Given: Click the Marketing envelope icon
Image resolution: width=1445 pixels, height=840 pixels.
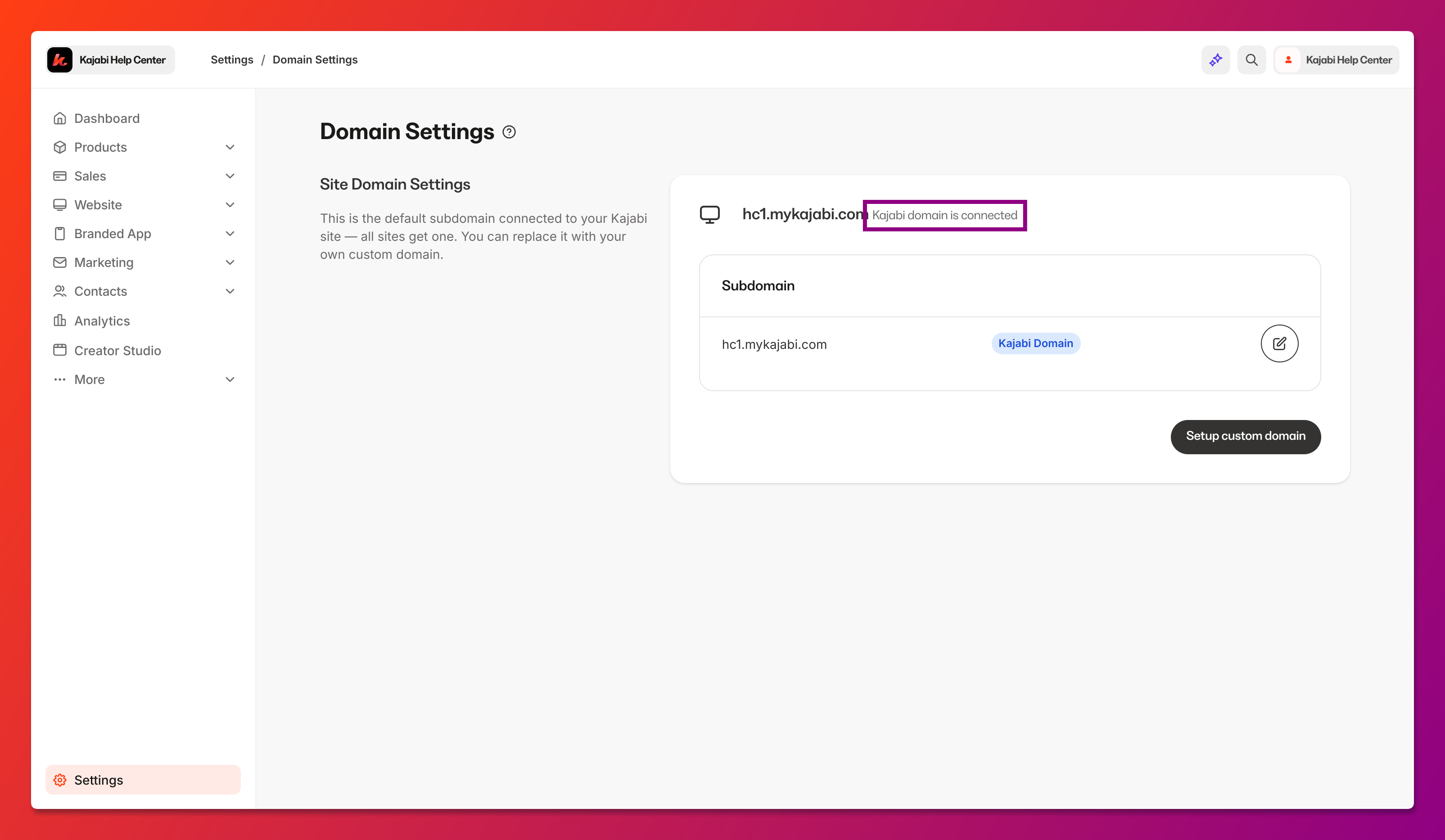Looking at the screenshot, I should pos(59,262).
